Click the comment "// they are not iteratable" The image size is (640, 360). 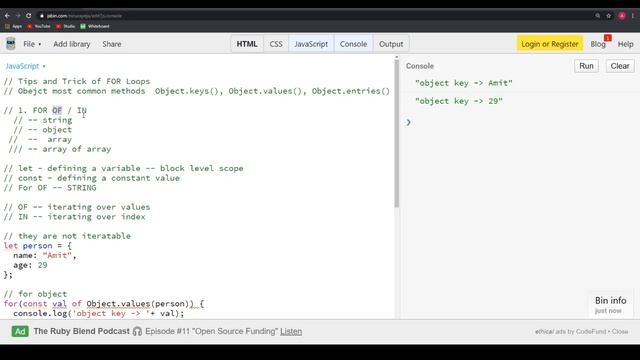pos(67,236)
